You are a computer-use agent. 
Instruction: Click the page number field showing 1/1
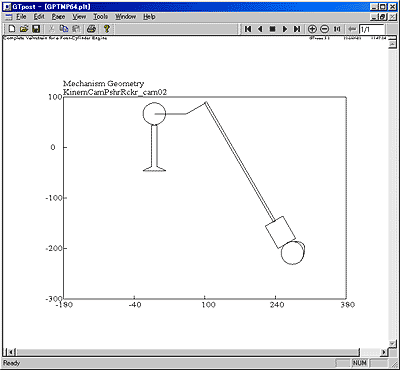[x=372, y=29]
